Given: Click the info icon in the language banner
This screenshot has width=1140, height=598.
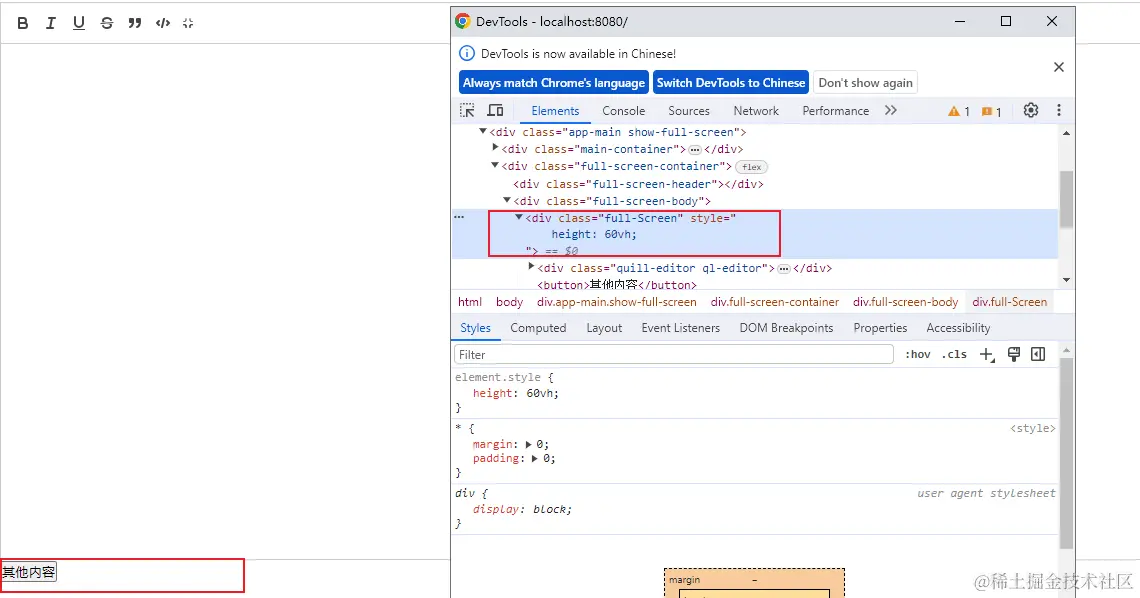Looking at the screenshot, I should coord(467,53).
